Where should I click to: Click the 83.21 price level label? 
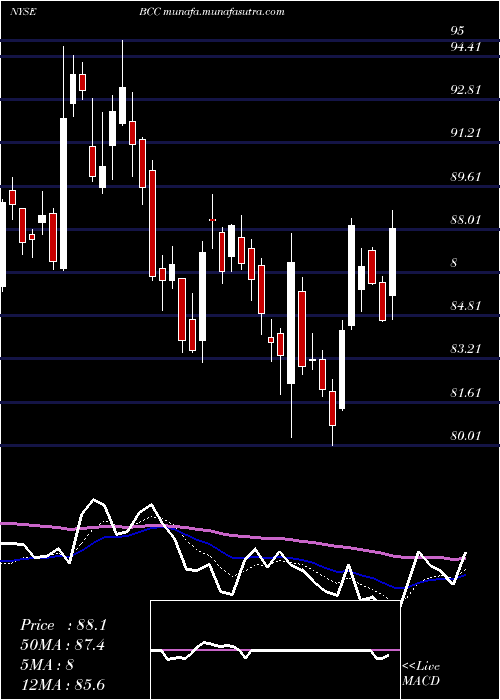[x=465, y=349]
